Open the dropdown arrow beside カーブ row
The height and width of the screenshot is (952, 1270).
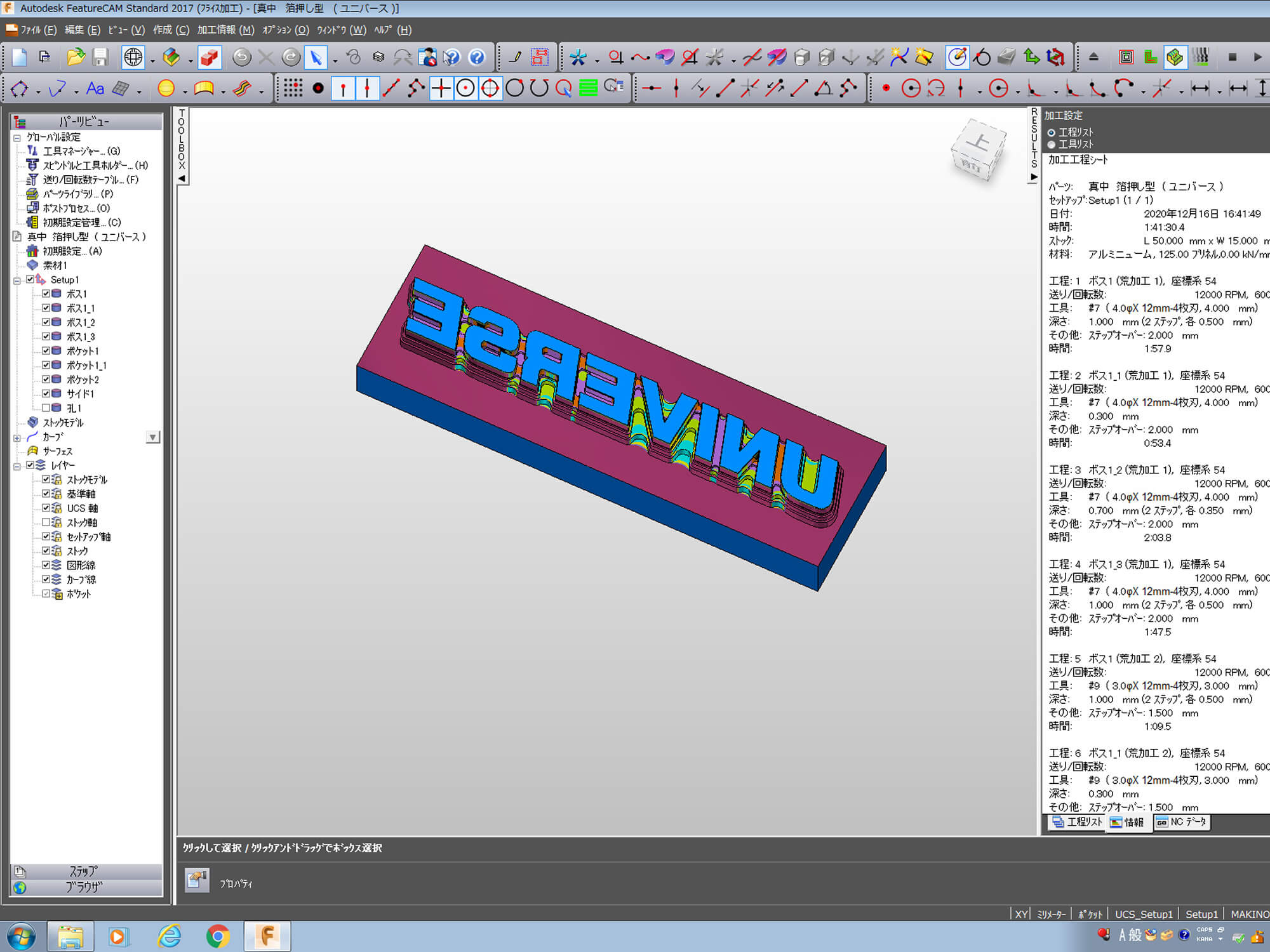[x=152, y=437]
